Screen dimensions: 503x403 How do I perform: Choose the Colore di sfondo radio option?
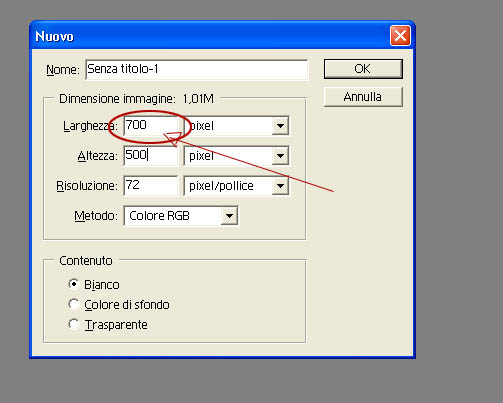(x=73, y=304)
